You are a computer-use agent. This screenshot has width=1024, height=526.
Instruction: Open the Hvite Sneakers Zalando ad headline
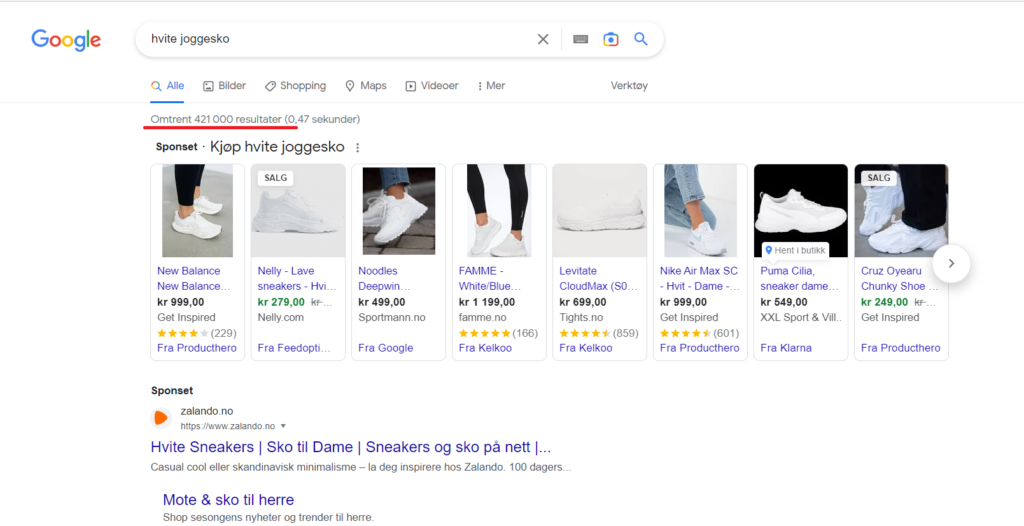tap(351, 448)
